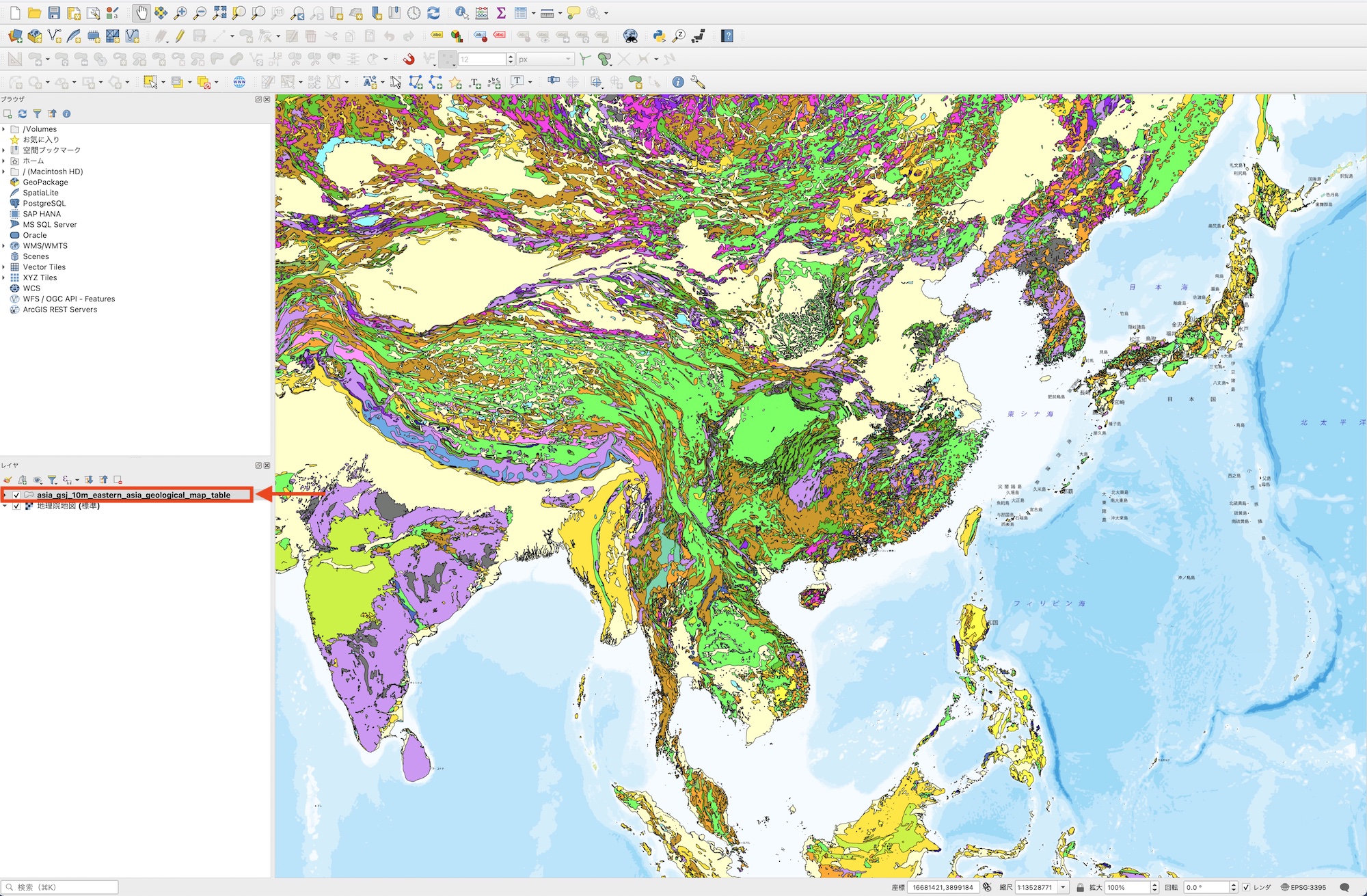Click the 検索 locator search field
The image size is (1367, 896).
coord(60,887)
